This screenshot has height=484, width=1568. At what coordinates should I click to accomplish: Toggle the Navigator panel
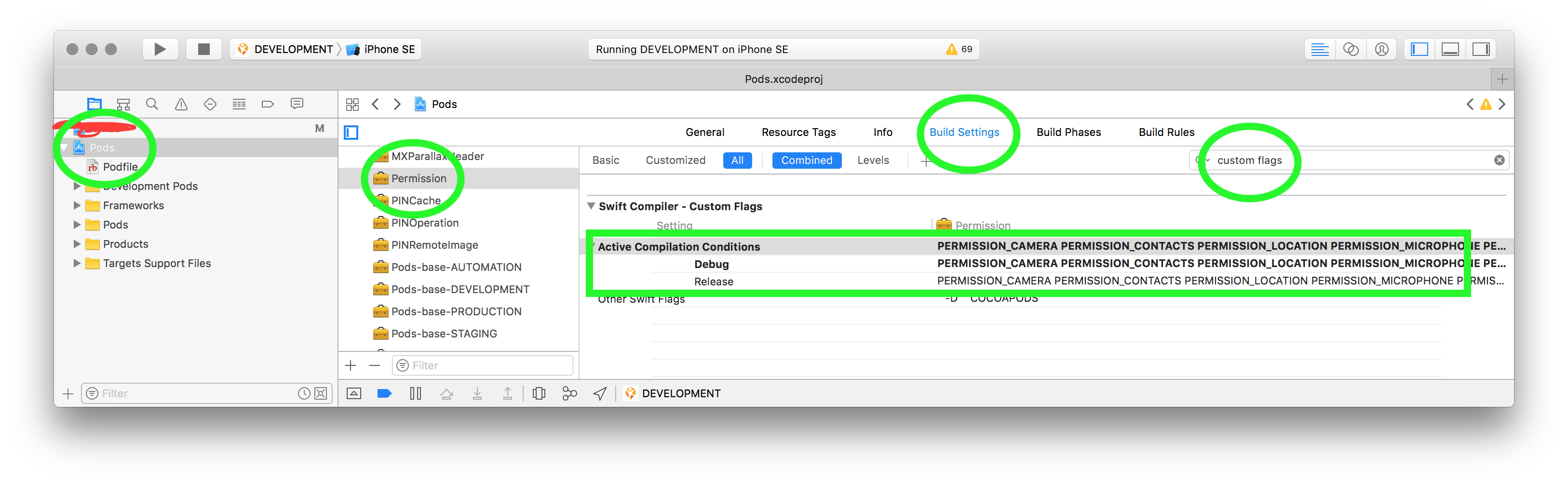pos(1419,49)
